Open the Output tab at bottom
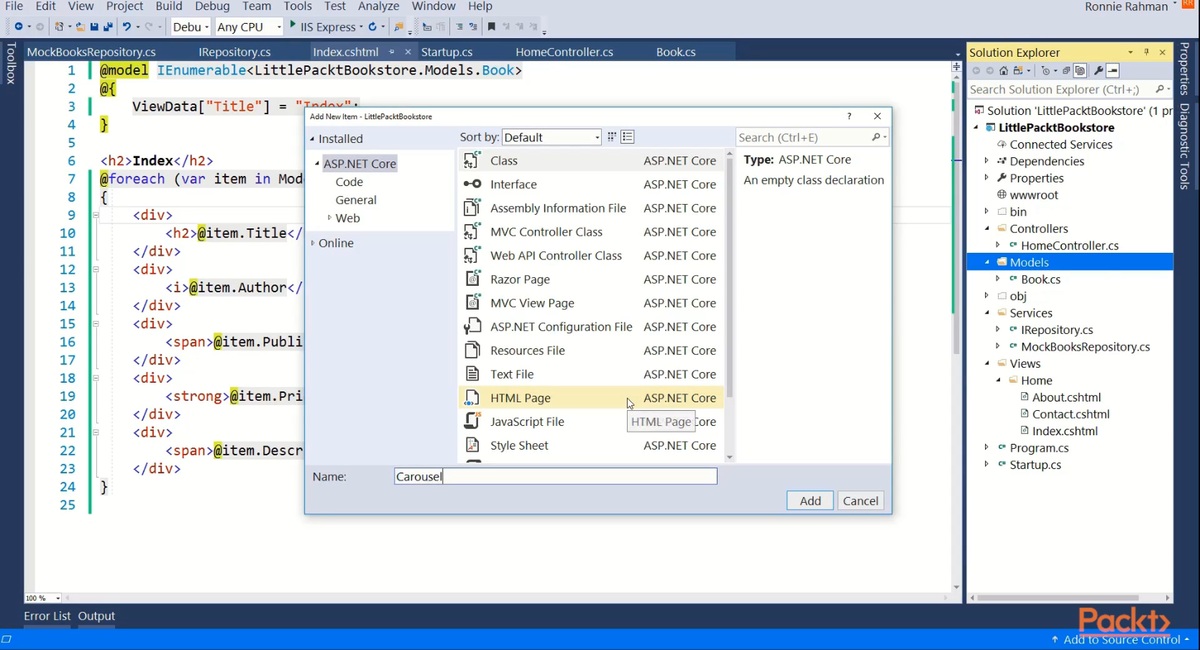The height and width of the screenshot is (650, 1200). pos(97,616)
